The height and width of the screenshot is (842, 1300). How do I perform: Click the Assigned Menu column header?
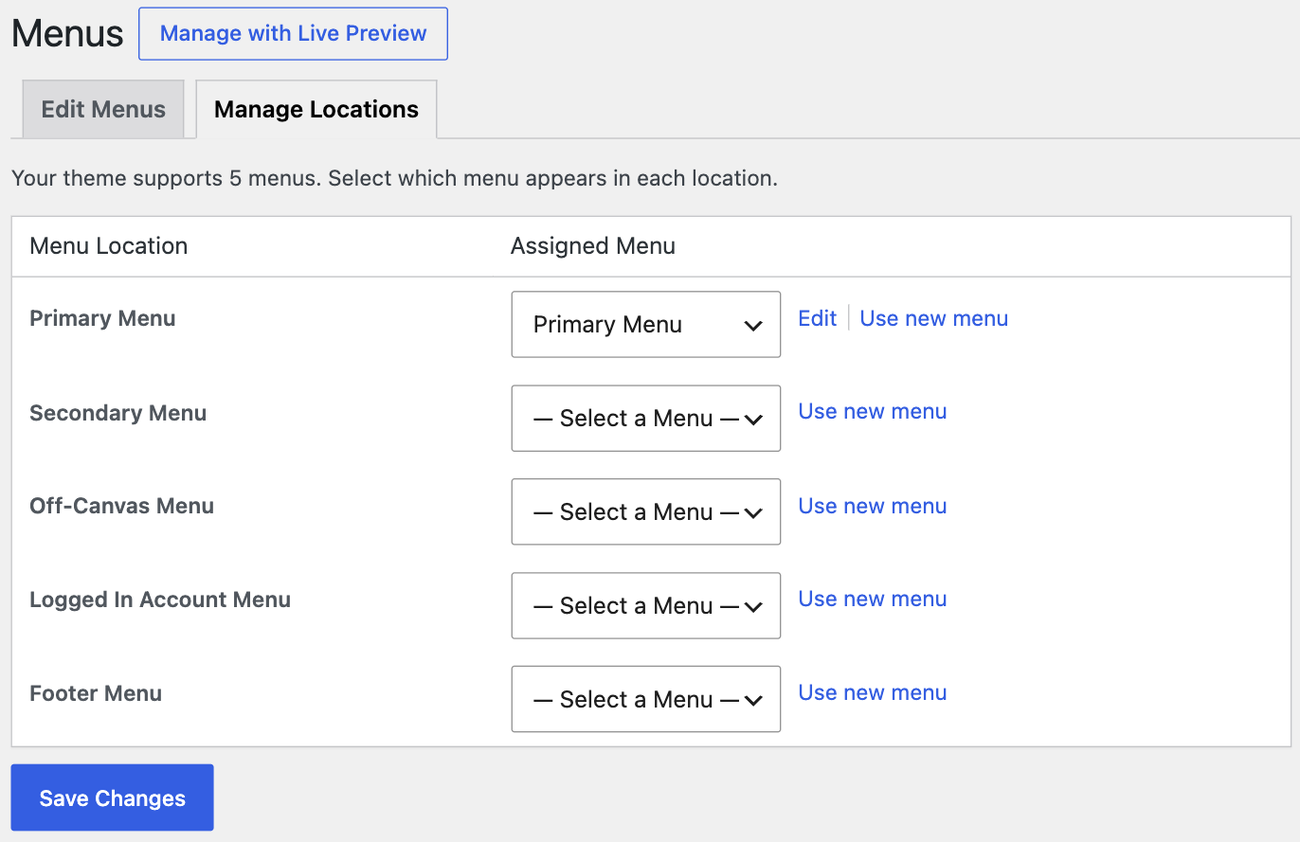(x=593, y=246)
